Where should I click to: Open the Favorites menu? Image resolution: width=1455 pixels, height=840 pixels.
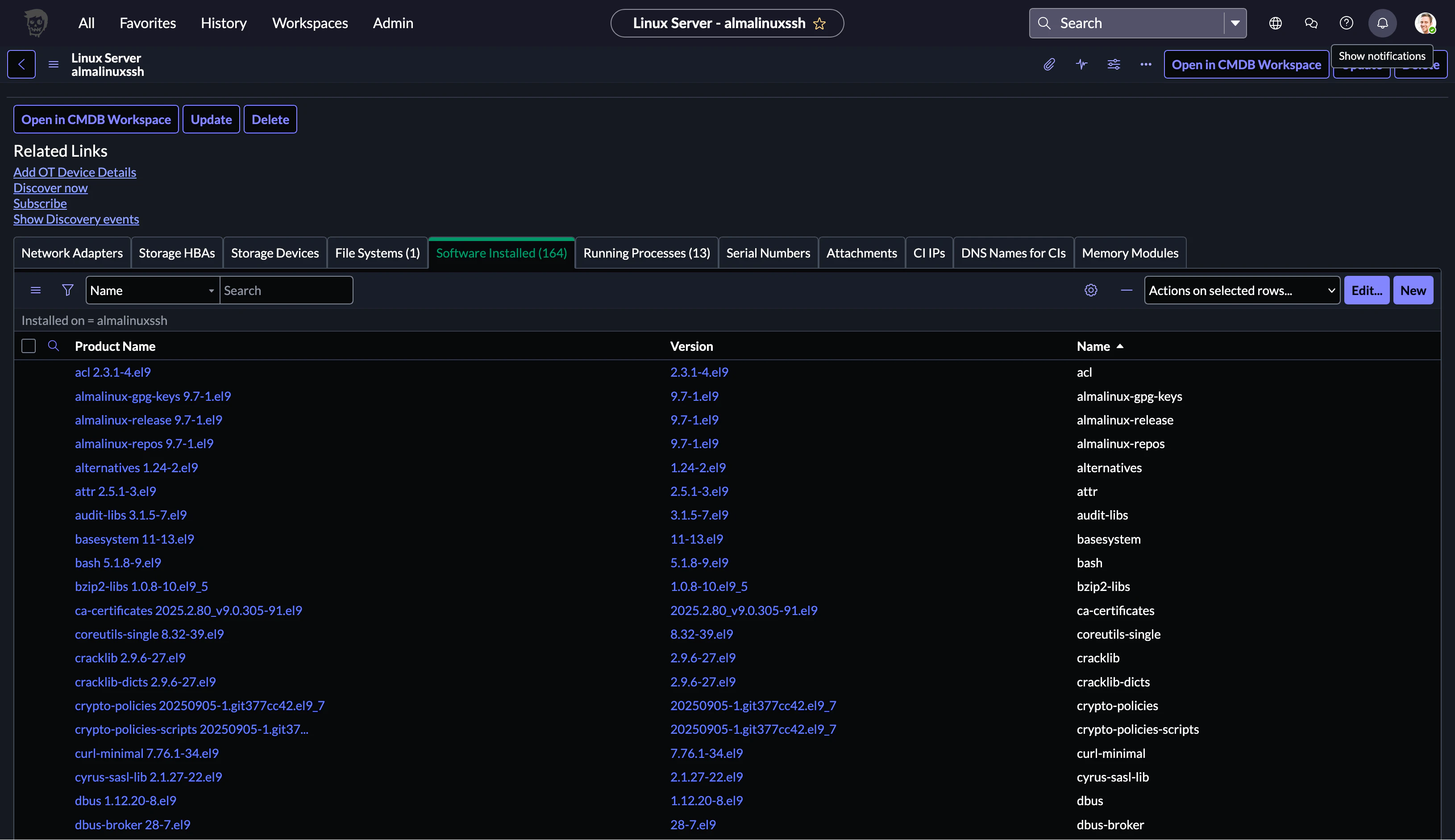pos(148,23)
